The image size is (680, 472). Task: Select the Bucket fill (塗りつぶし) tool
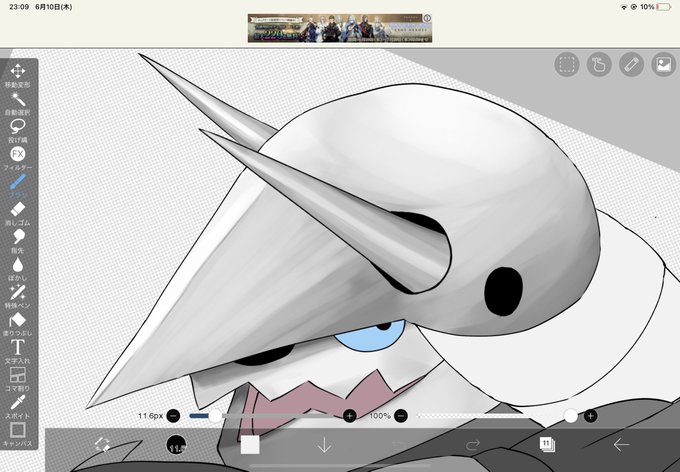point(17,324)
